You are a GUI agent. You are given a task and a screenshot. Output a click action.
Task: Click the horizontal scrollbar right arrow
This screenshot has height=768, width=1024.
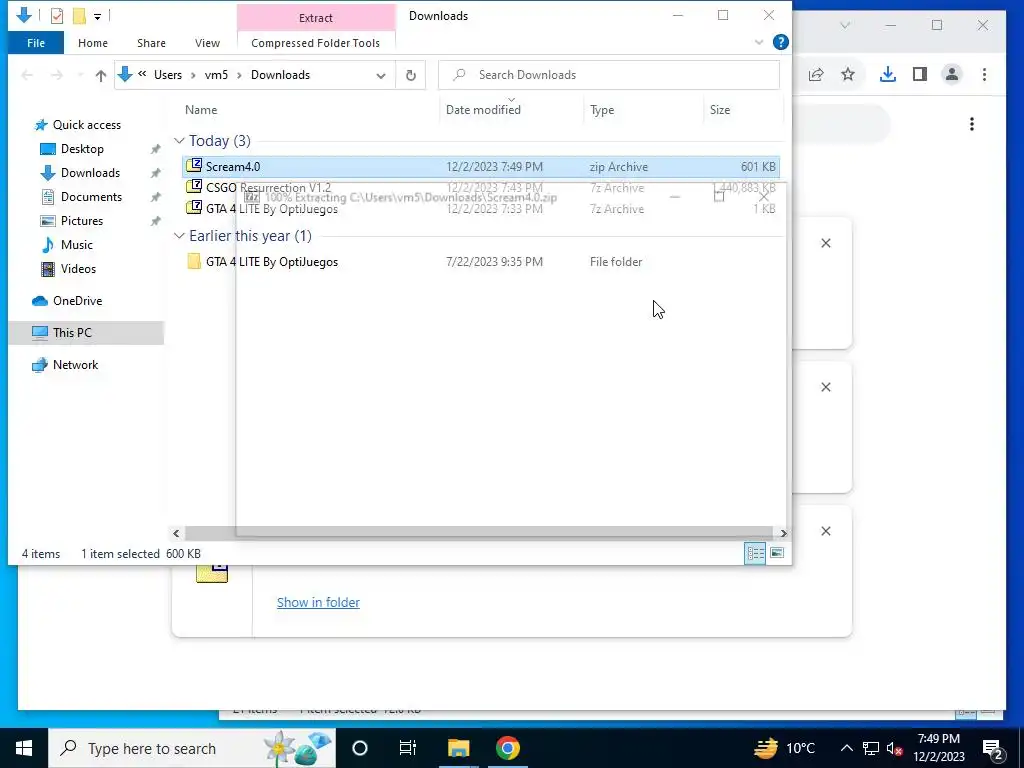(783, 533)
